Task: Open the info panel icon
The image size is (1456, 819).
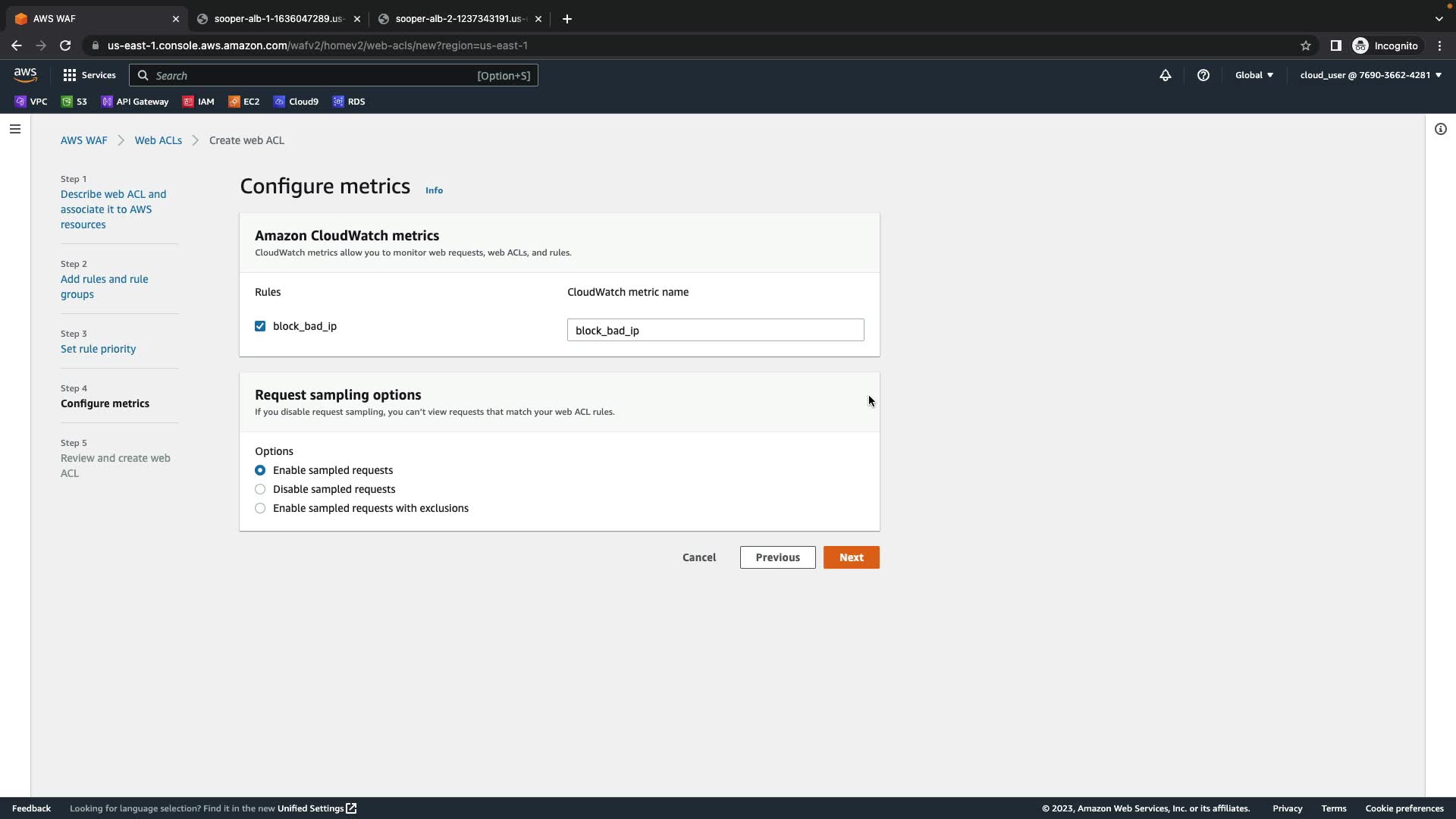Action: pos(1441,129)
